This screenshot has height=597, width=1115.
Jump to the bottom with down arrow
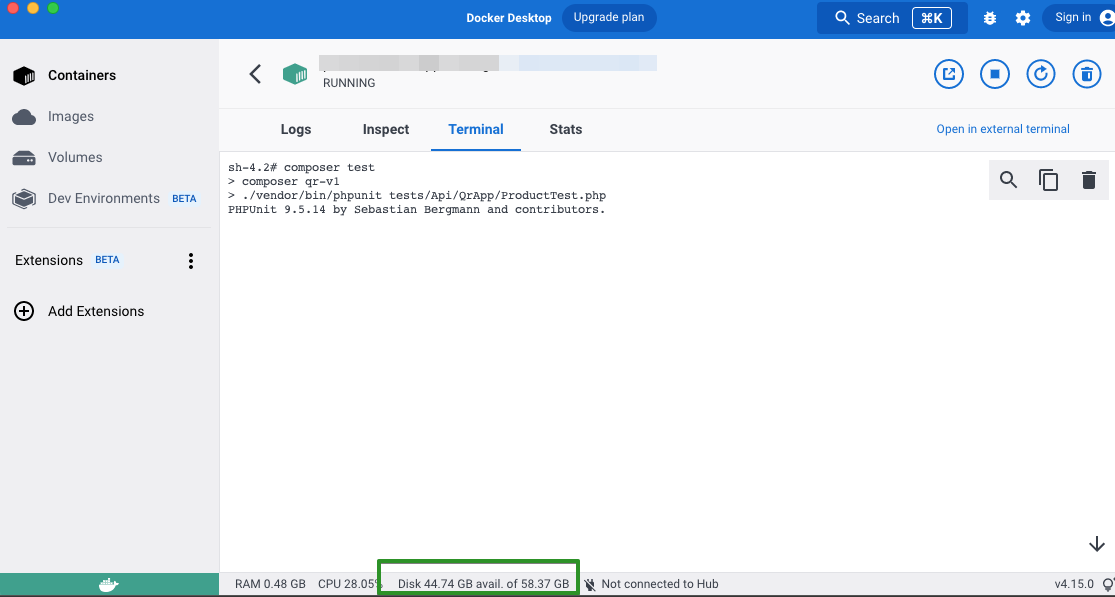pyautogui.click(x=1097, y=545)
